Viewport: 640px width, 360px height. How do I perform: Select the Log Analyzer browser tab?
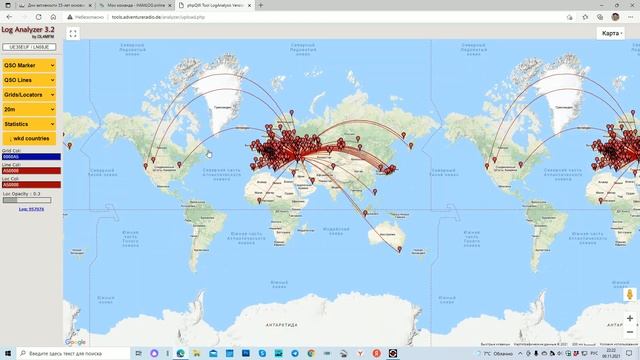point(214,5)
